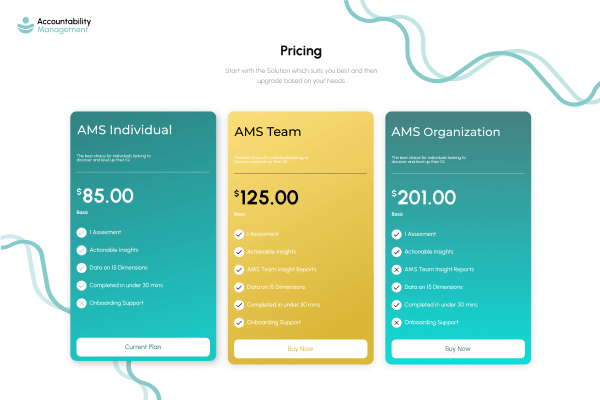Click Buy Now on the AMS Team card
Image resolution: width=600 pixels, height=400 pixels.
tap(300, 348)
